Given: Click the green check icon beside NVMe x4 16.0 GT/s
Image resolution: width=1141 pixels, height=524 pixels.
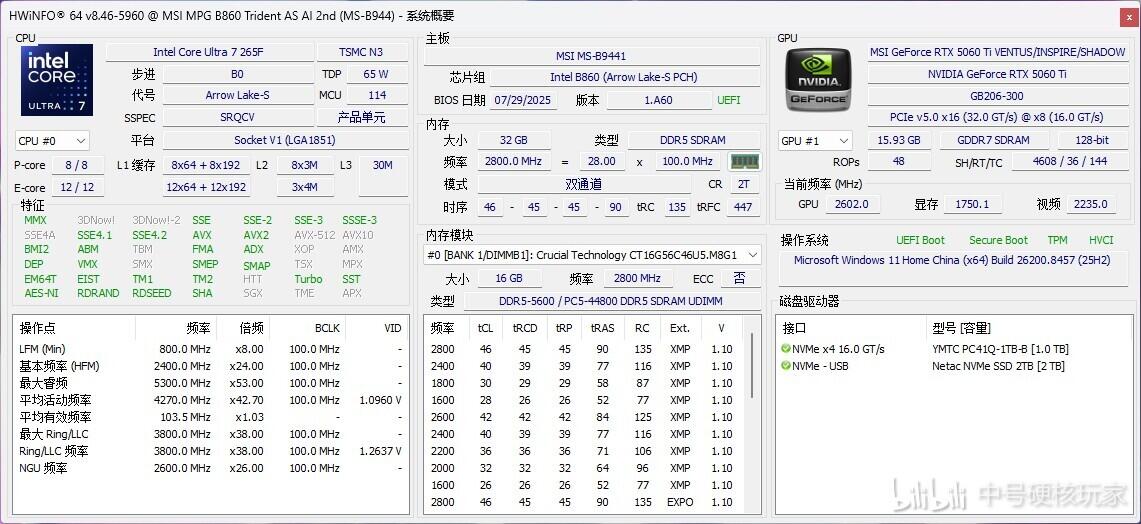Looking at the screenshot, I should click(786, 349).
